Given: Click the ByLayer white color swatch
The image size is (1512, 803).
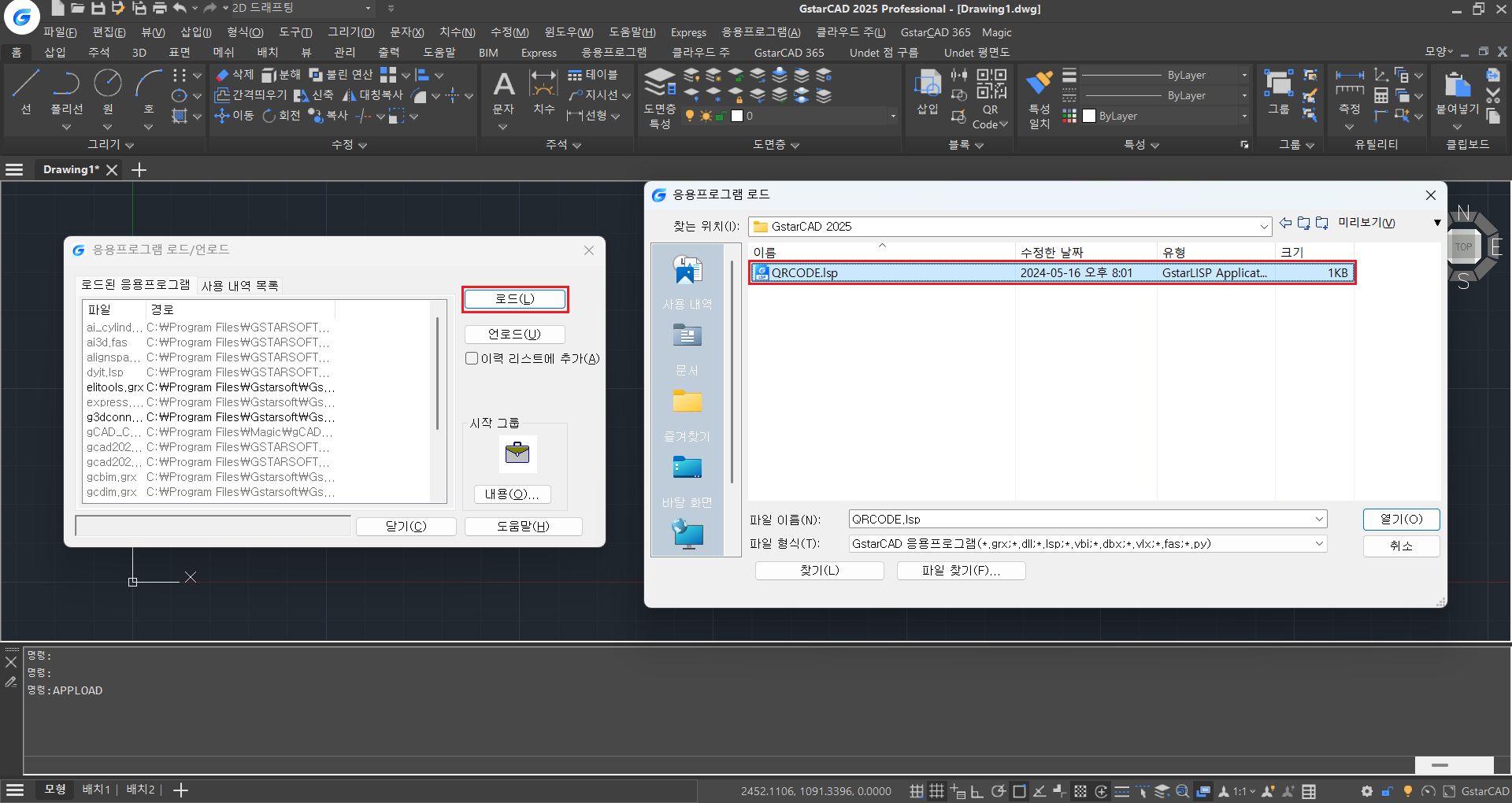Looking at the screenshot, I should 1089,116.
